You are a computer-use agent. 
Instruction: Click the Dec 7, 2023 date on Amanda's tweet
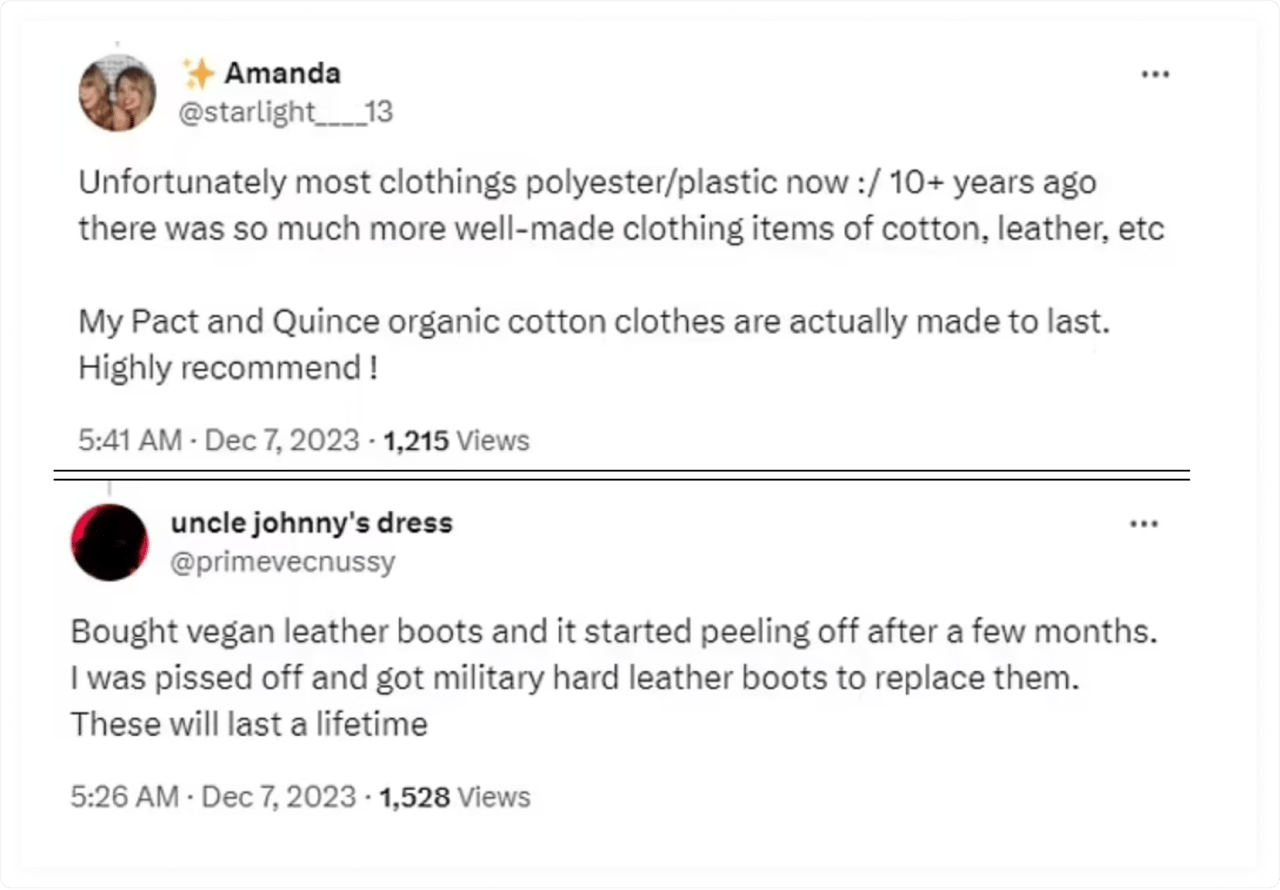coord(281,441)
